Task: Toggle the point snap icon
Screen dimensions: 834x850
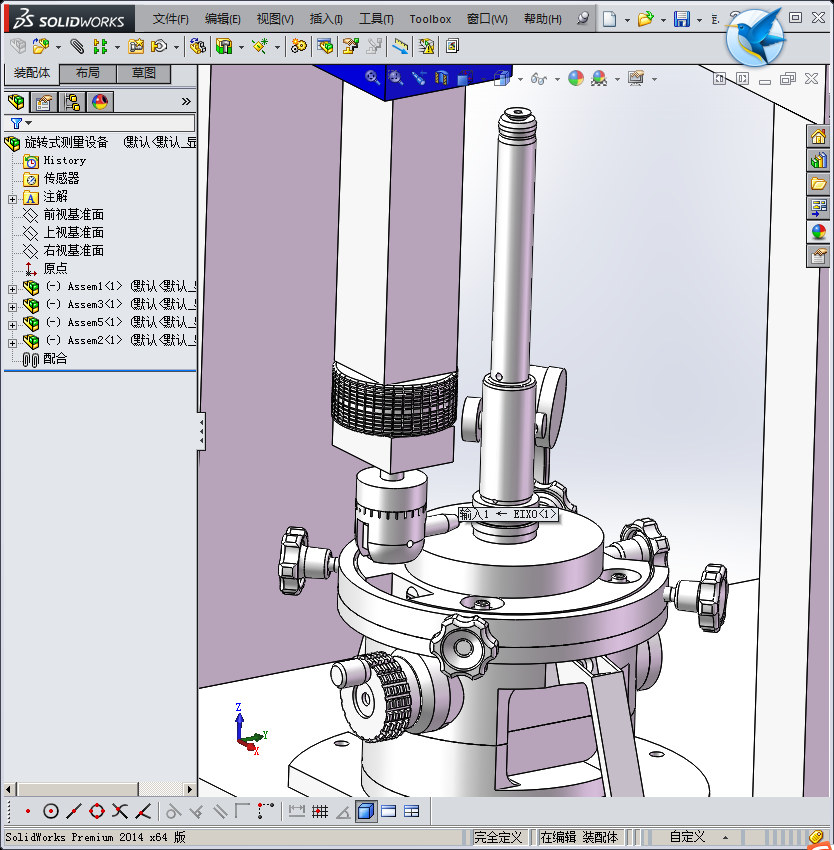Action: click(28, 811)
